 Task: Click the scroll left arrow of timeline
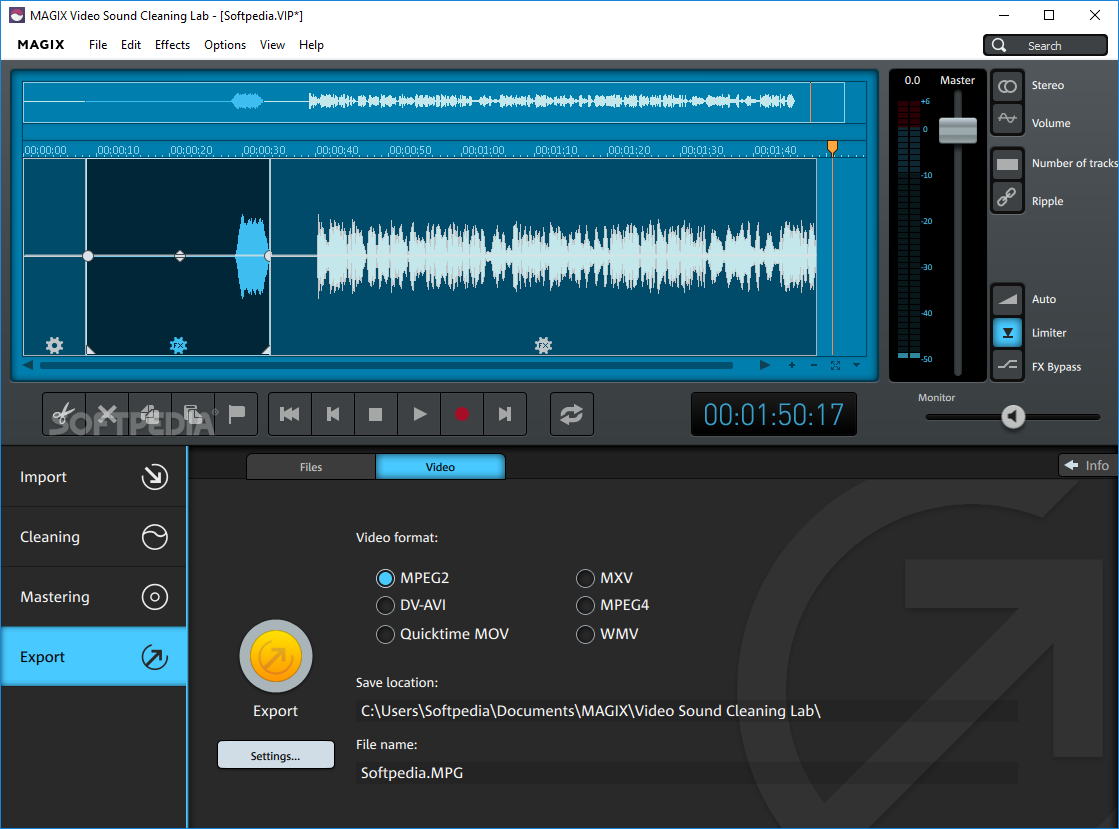pos(28,365)
